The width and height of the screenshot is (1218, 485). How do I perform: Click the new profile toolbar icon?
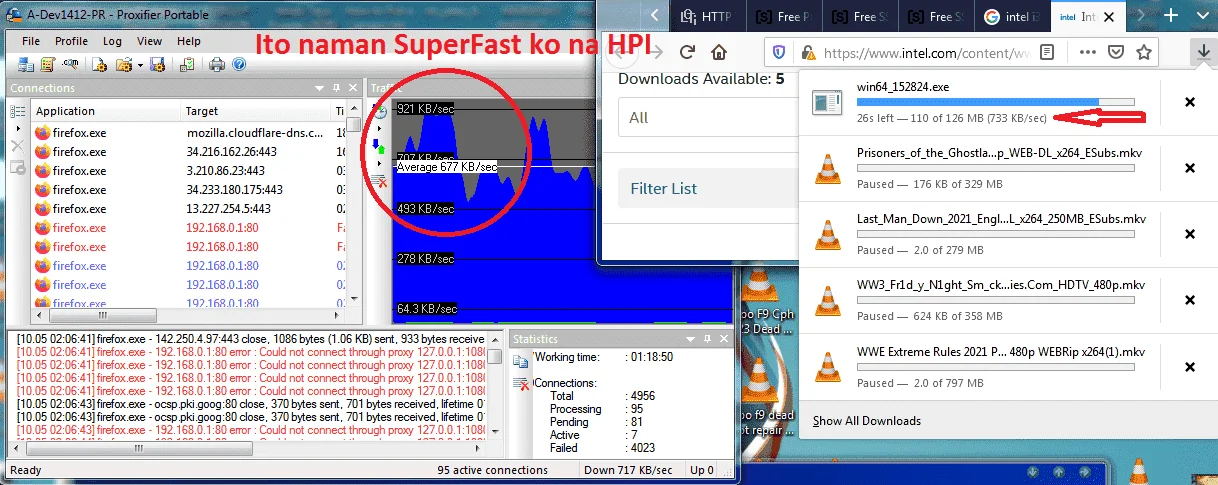tap(99, 64)
